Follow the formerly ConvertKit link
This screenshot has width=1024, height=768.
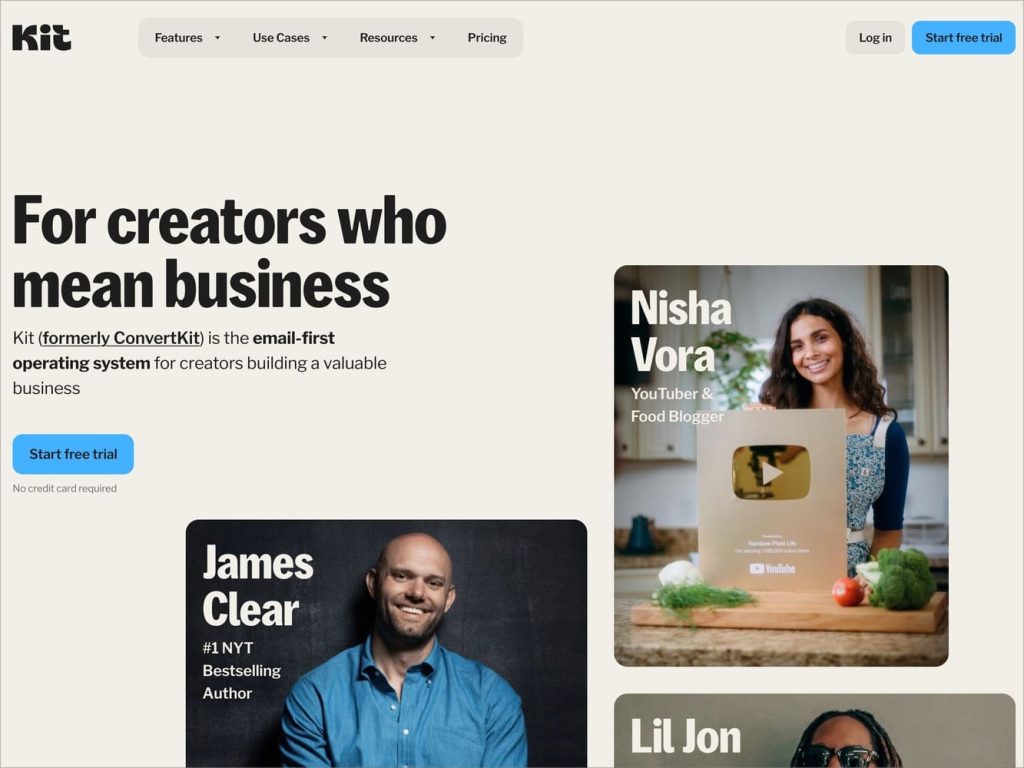pos(121,338)
